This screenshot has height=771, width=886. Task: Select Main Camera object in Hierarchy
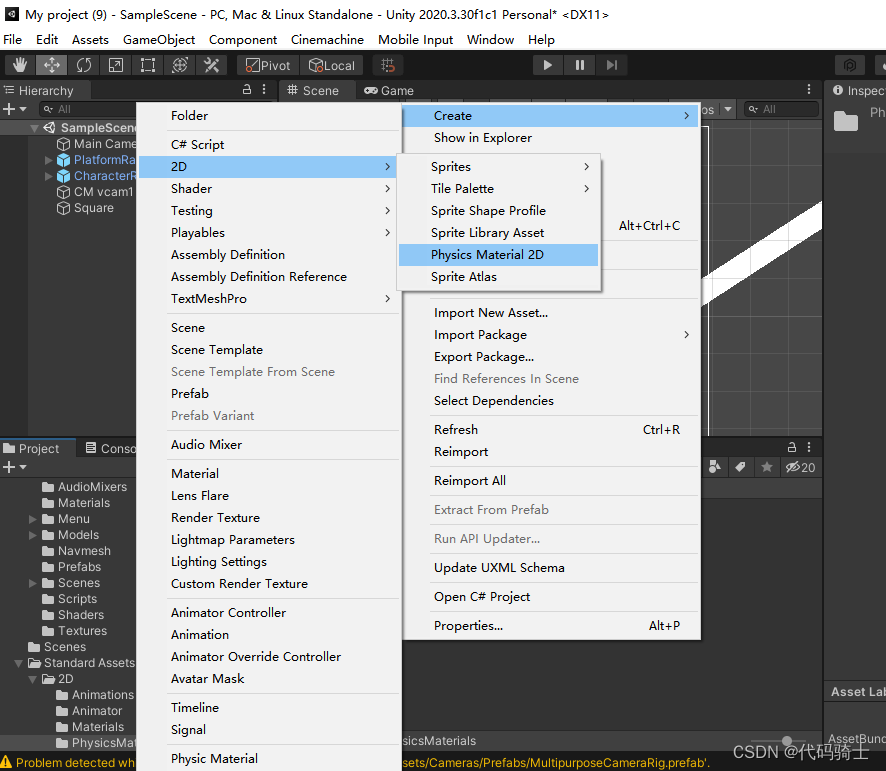[x=97, y=144]
